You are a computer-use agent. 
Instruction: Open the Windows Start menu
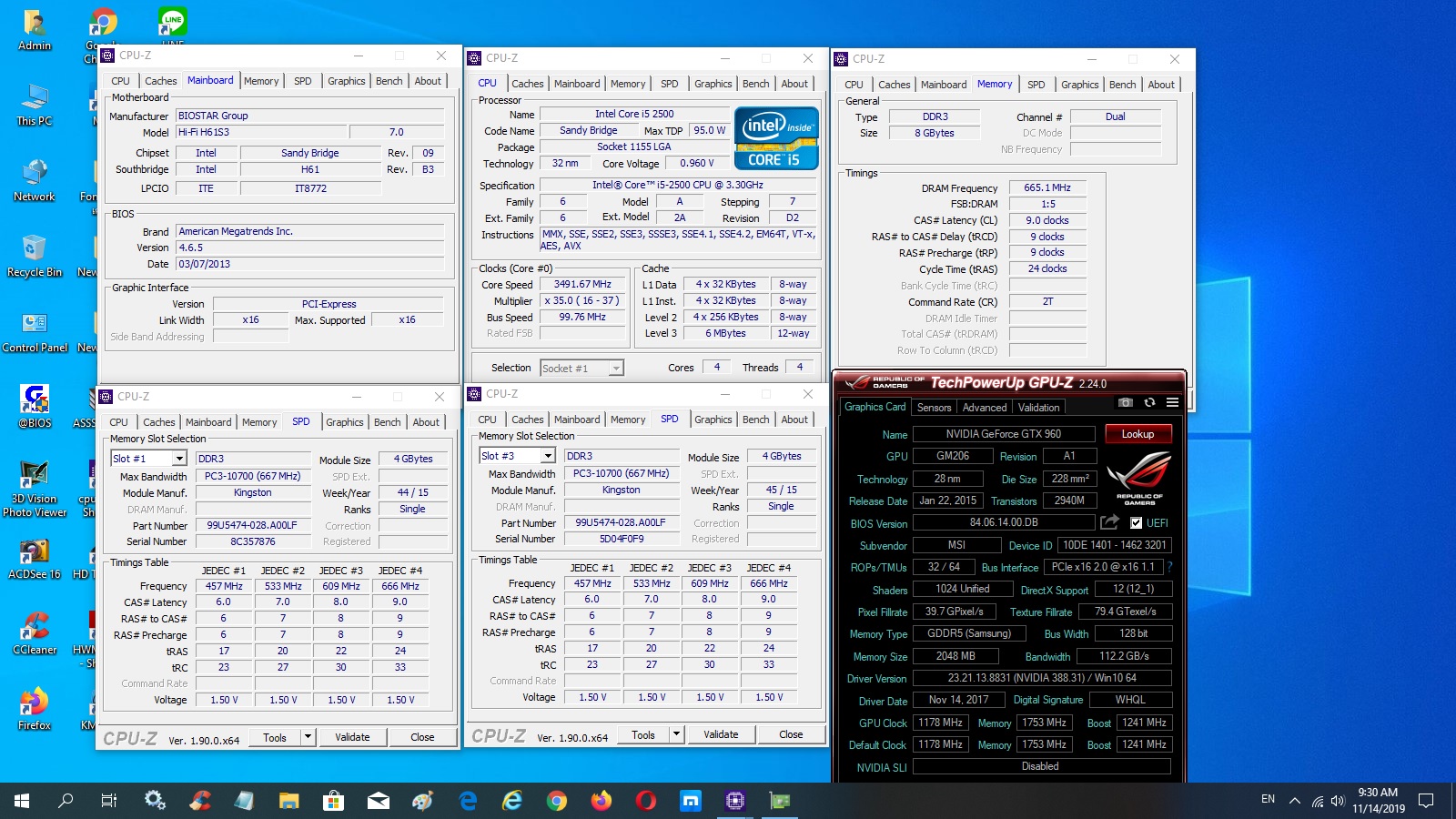(x=22, y=801)
